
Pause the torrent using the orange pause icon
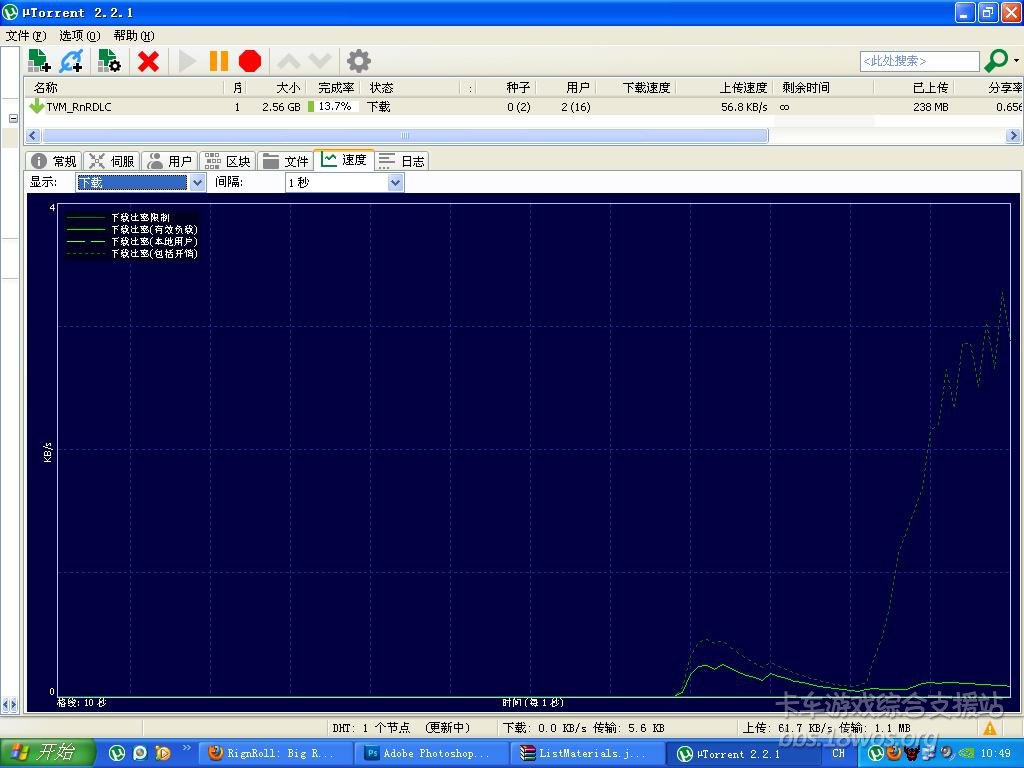point(218,61)
